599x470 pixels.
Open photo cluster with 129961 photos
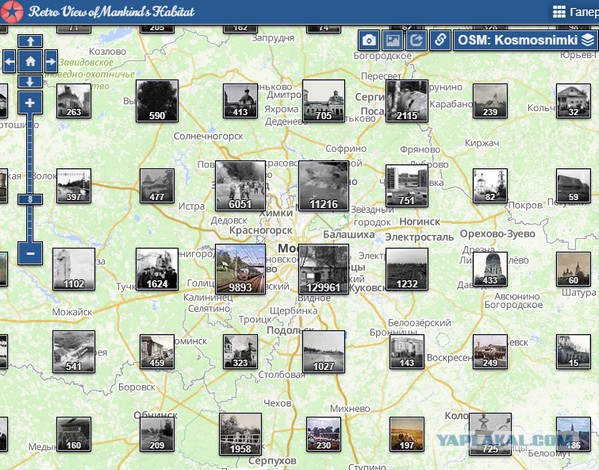[324, 269]
